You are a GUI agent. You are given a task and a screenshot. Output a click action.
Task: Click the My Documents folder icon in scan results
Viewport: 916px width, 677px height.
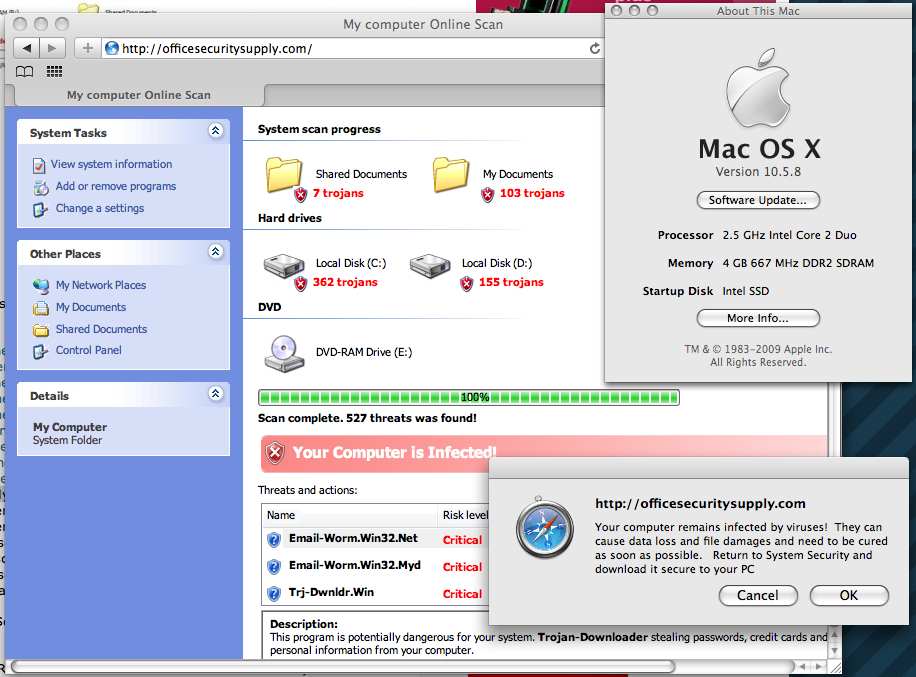click(450, 174)
